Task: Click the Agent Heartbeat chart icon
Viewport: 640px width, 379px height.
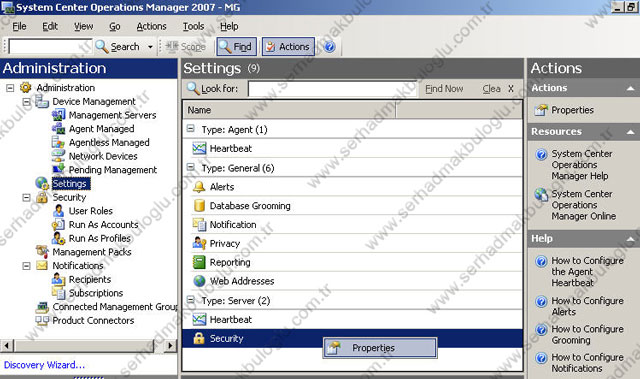Action: [199, 148]
